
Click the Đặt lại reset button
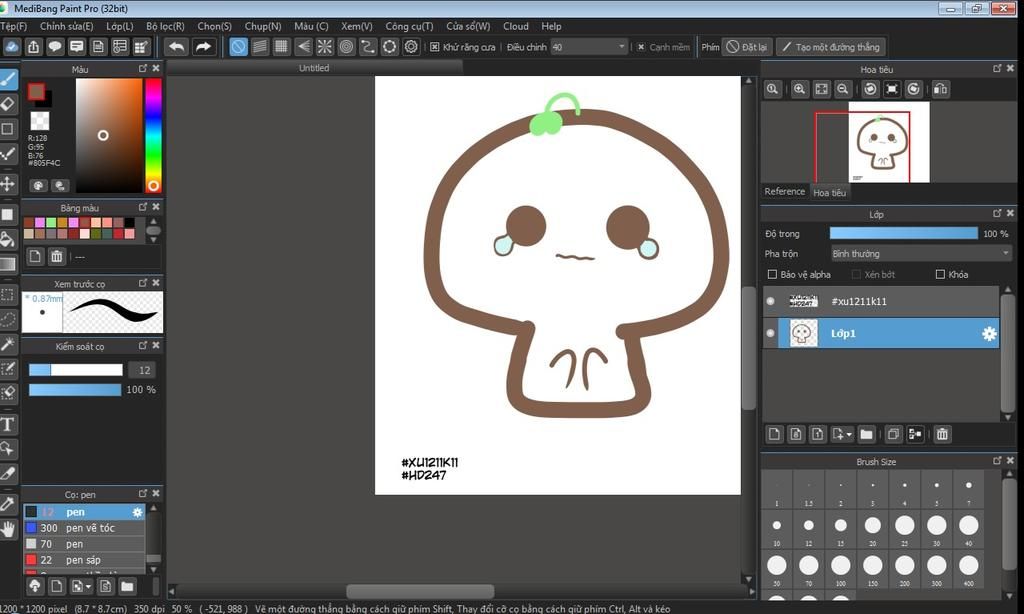(747, 47)
